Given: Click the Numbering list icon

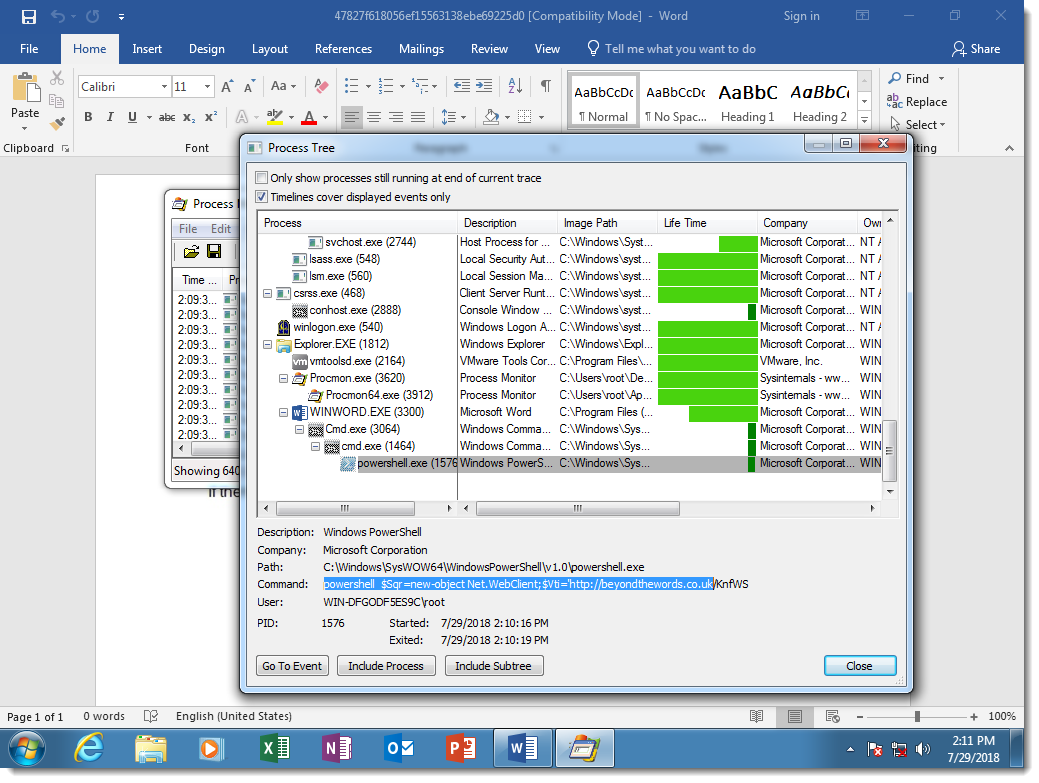Looking at the screenshot, I should (386, 86).
